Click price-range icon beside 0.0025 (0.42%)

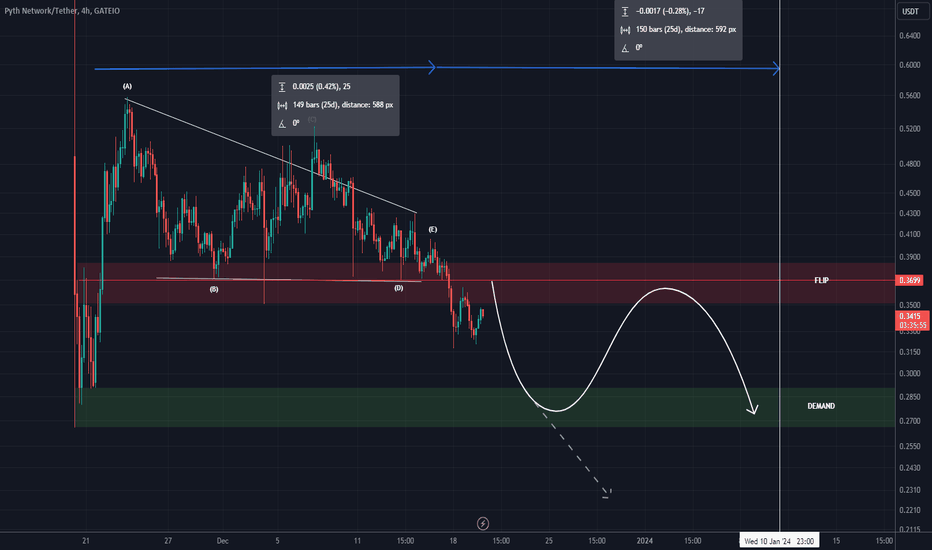[282, 87]
